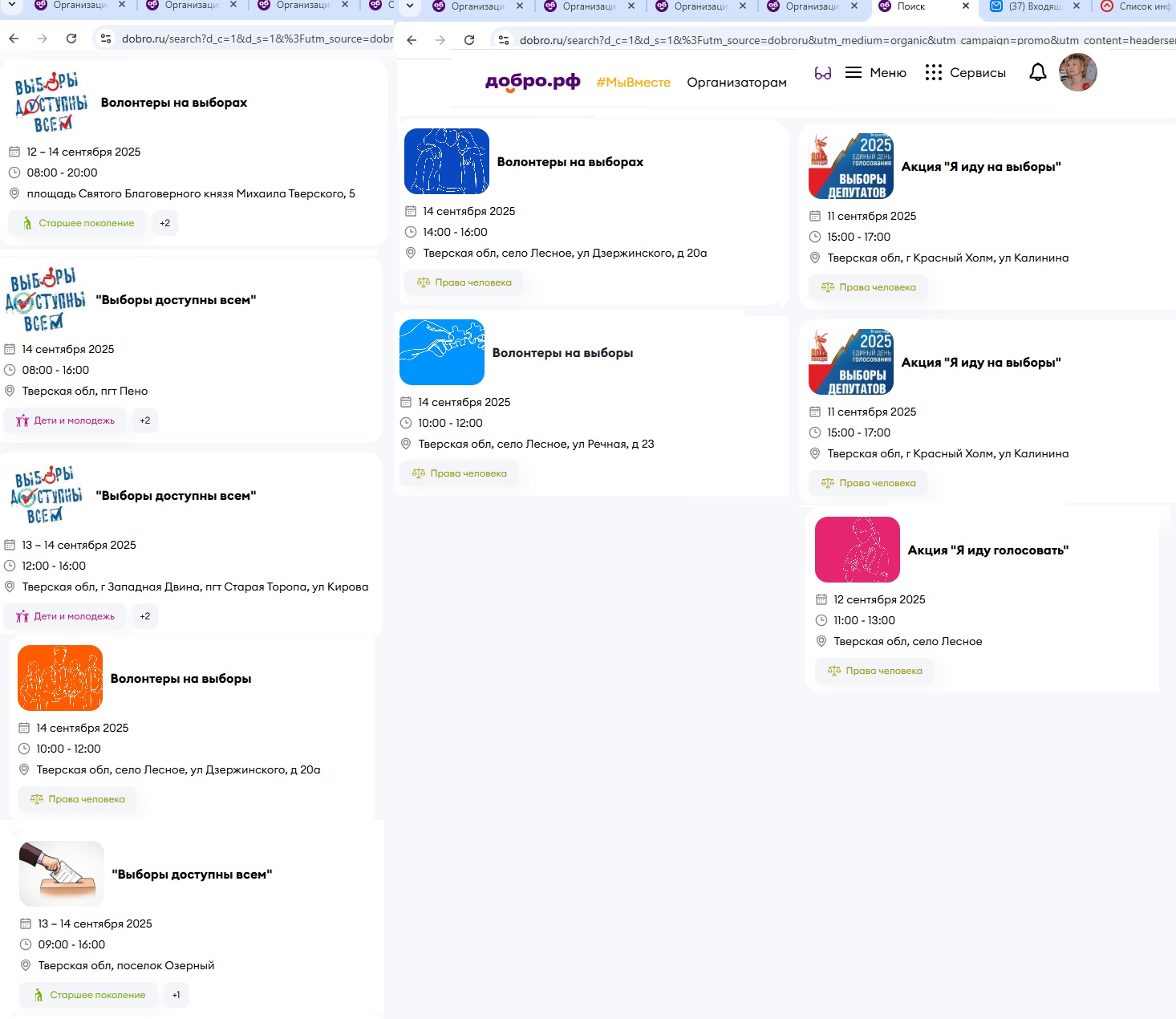Open the Организаторам header link

point(737,83)
